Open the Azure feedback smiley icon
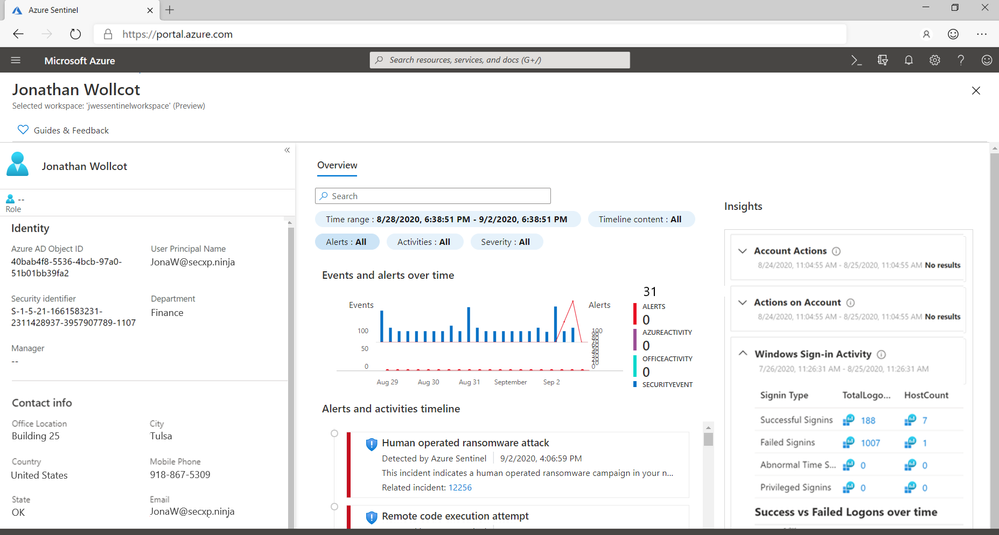This screenshot has height=535, width=999. (987, 61)
